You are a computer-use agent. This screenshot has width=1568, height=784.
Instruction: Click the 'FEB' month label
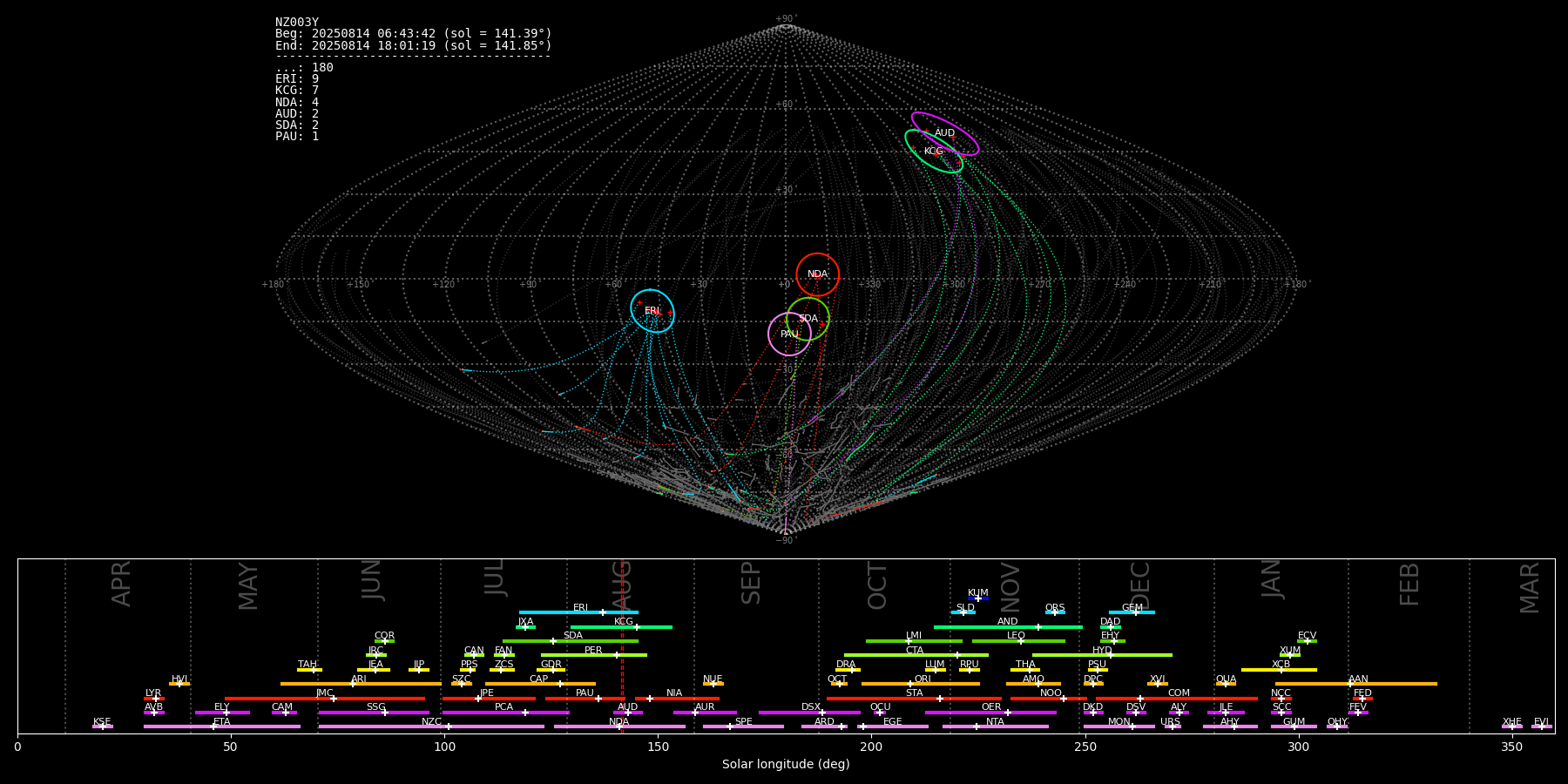1409,584
